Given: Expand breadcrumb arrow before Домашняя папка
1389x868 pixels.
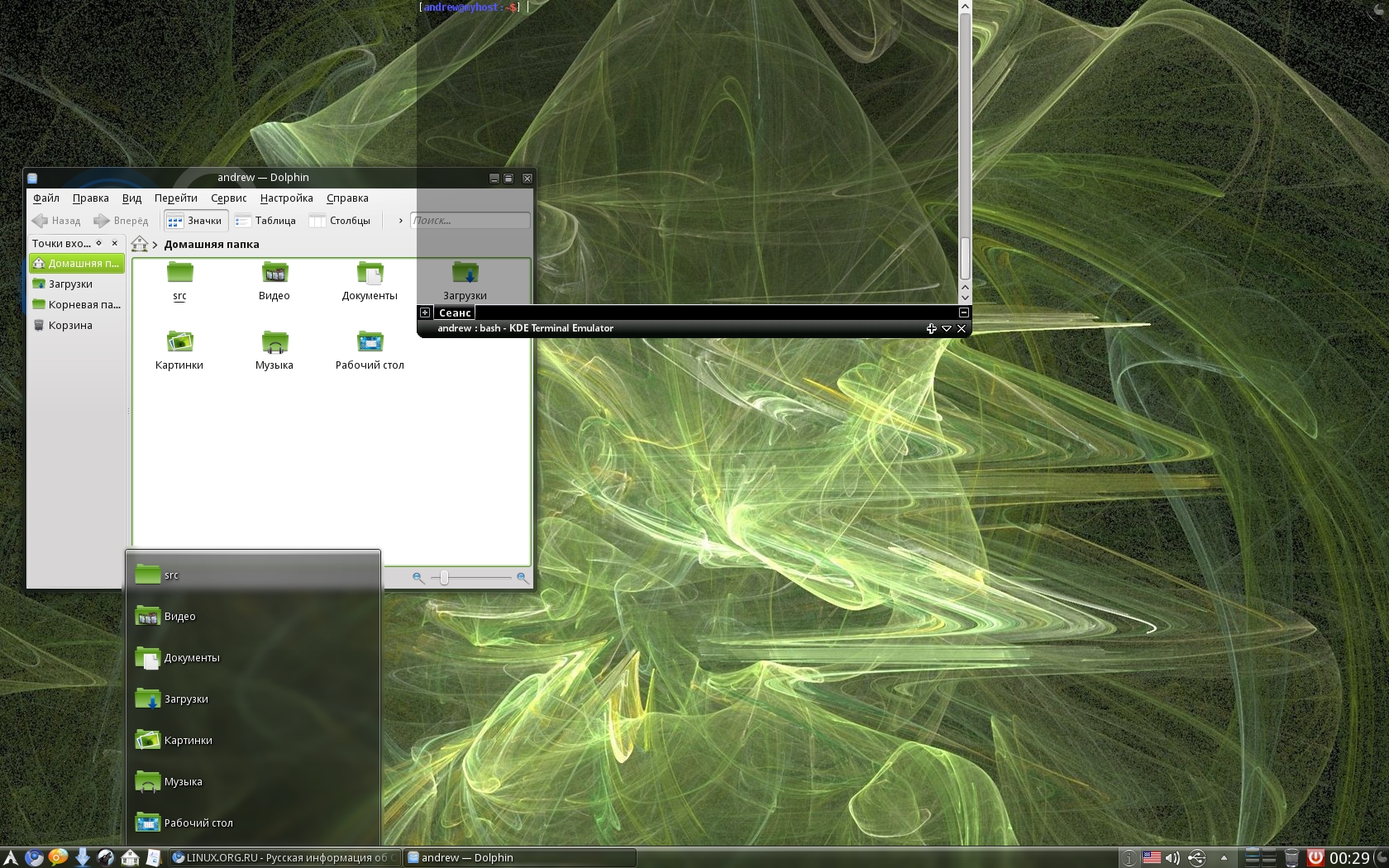Looking at the screenshot, I should click(x=155, y=245).
